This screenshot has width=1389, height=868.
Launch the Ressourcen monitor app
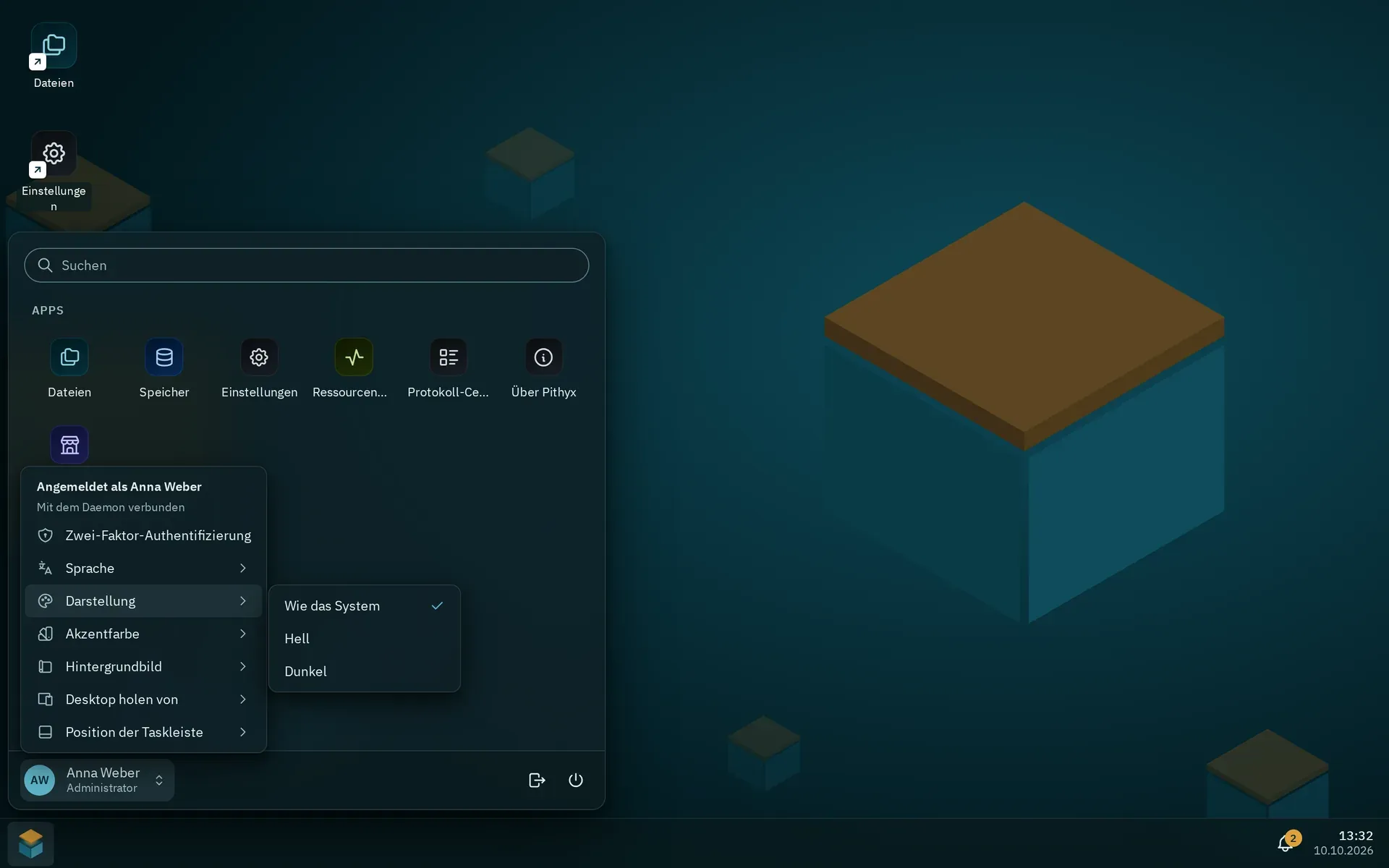point(354,357)
